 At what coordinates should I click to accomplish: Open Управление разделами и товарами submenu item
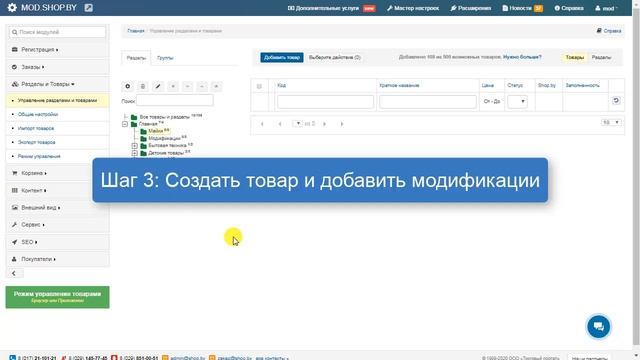pos(58,100)
